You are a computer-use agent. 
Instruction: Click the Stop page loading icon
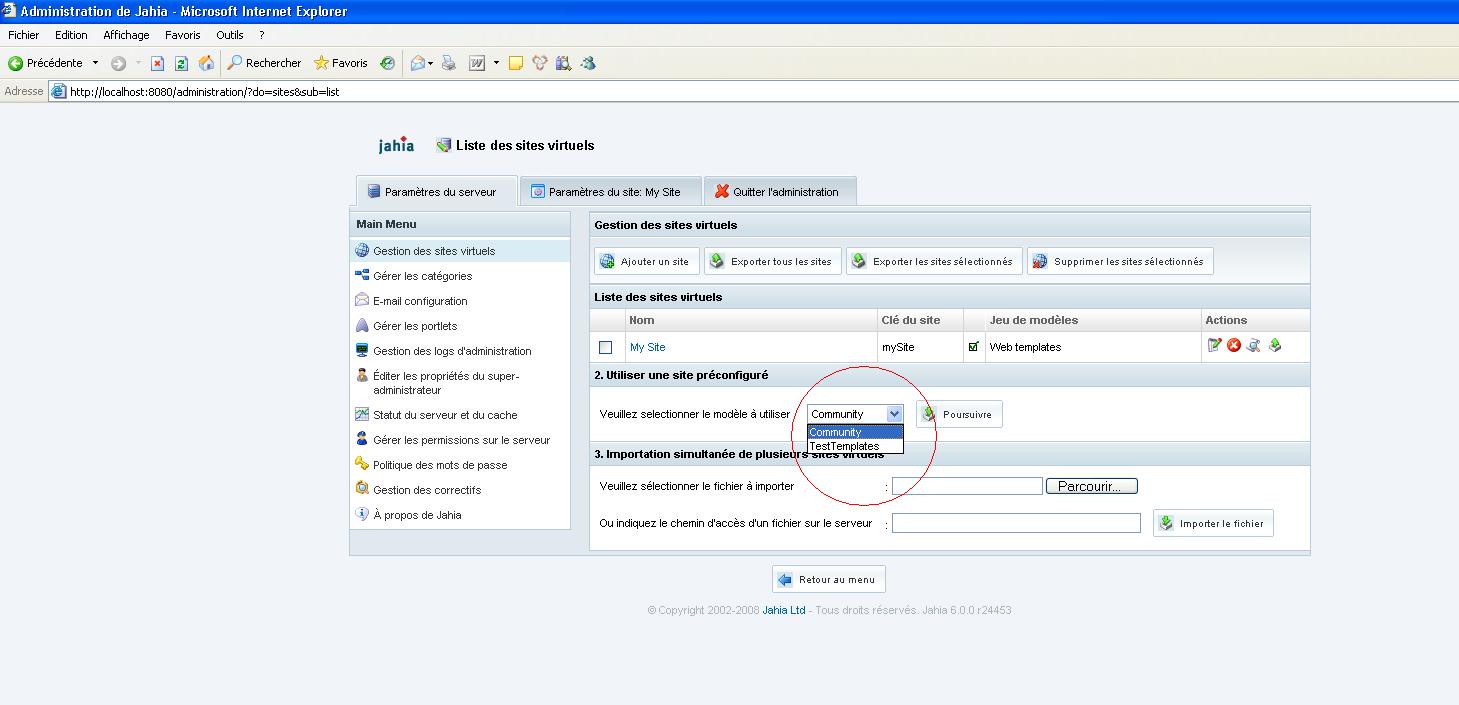[x=157, y=63]
